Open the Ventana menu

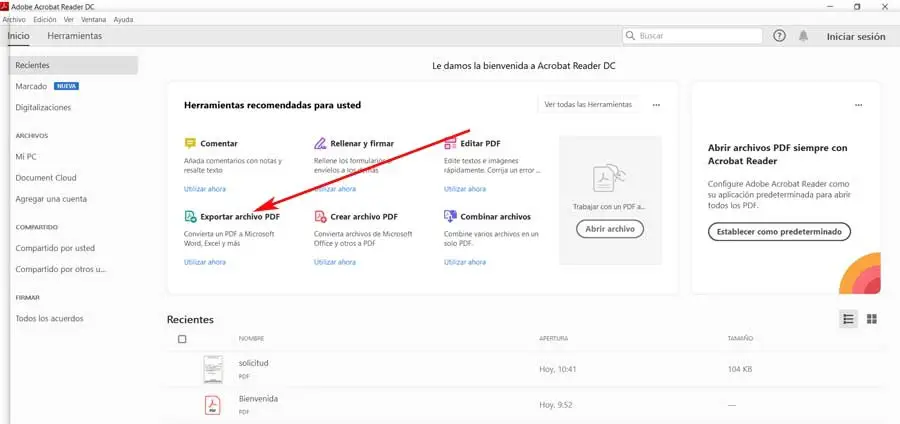pyautogui.click(x=94, y=19)
